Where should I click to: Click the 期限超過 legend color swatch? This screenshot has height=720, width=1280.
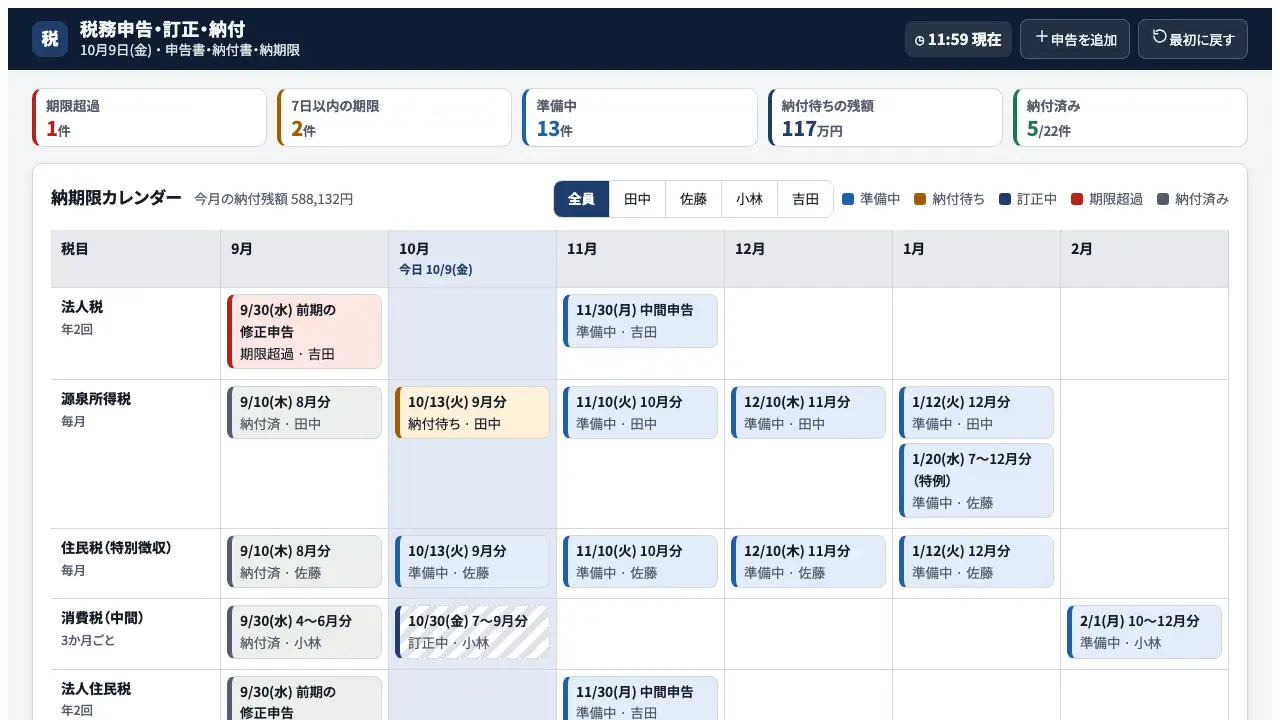coord(1077,199)
